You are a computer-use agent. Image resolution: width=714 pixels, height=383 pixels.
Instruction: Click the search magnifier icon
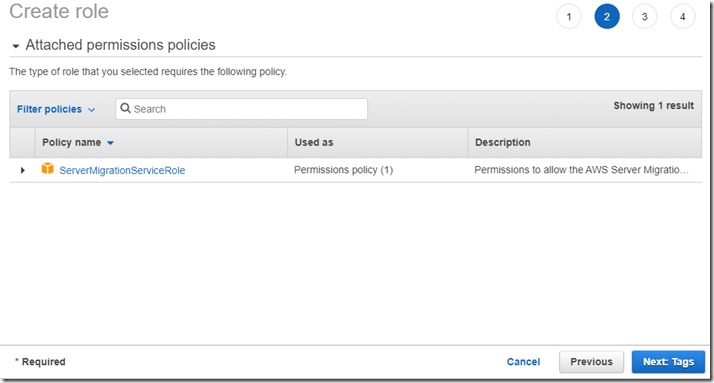[x=125, y=108]
